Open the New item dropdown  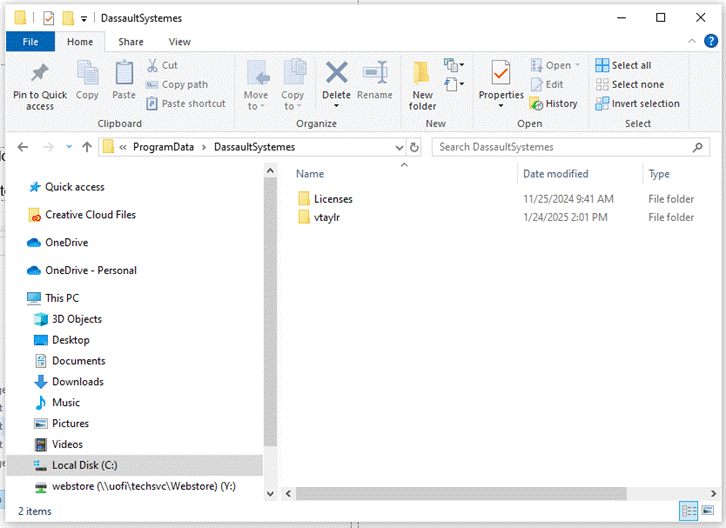click(x=454, y=65)
